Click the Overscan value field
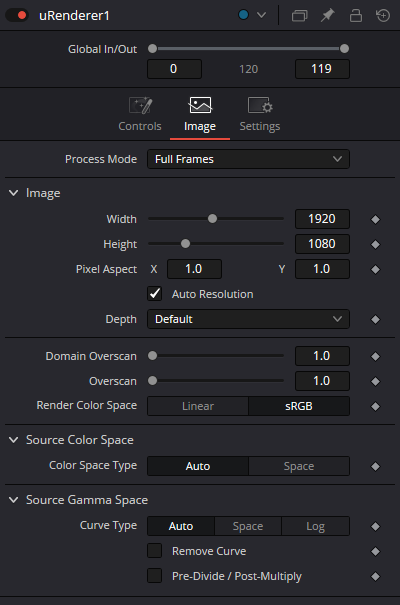Screen dimensions: 400x605 click(x=322, y=381)
